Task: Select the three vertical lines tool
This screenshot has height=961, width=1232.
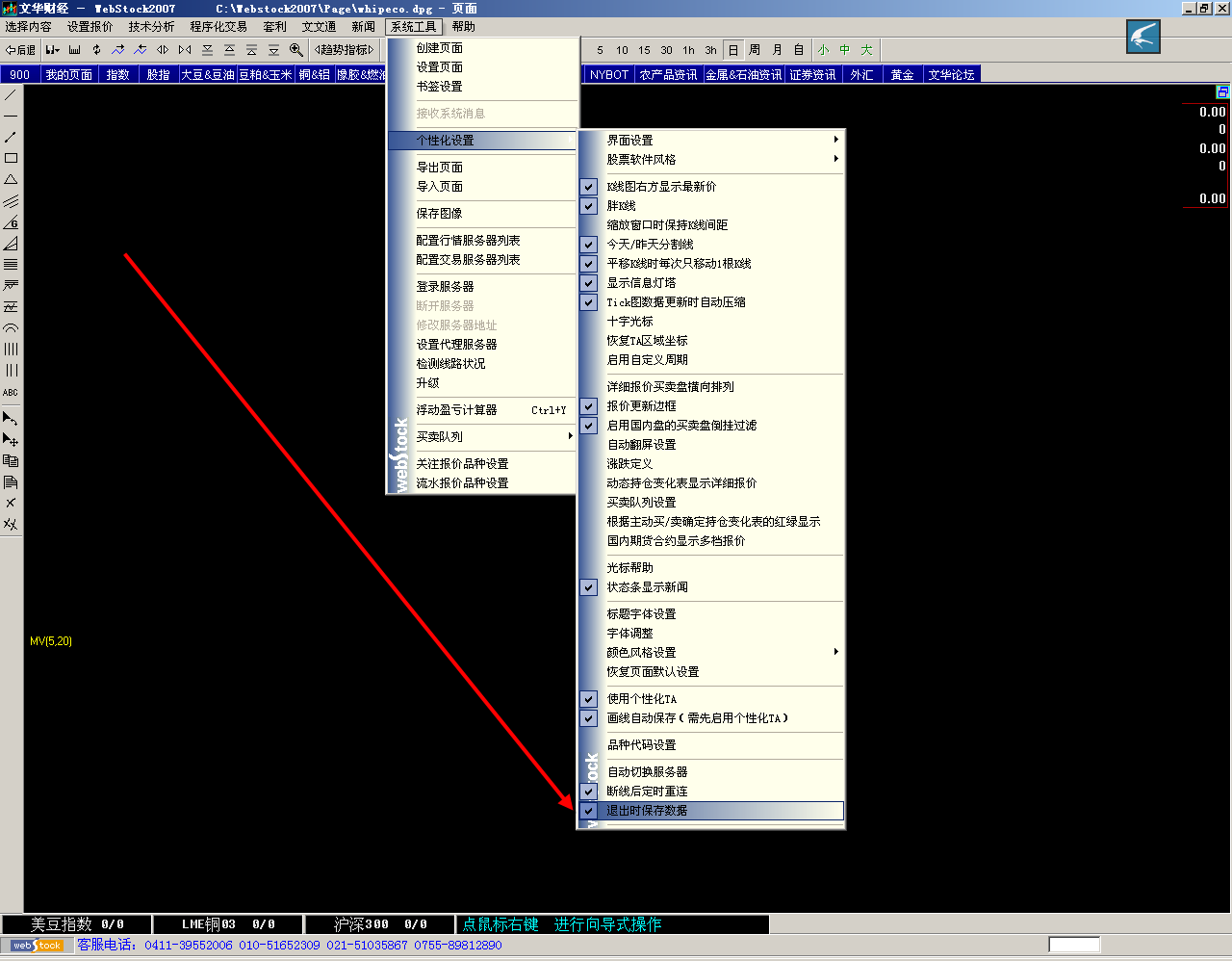Action: 11,370
